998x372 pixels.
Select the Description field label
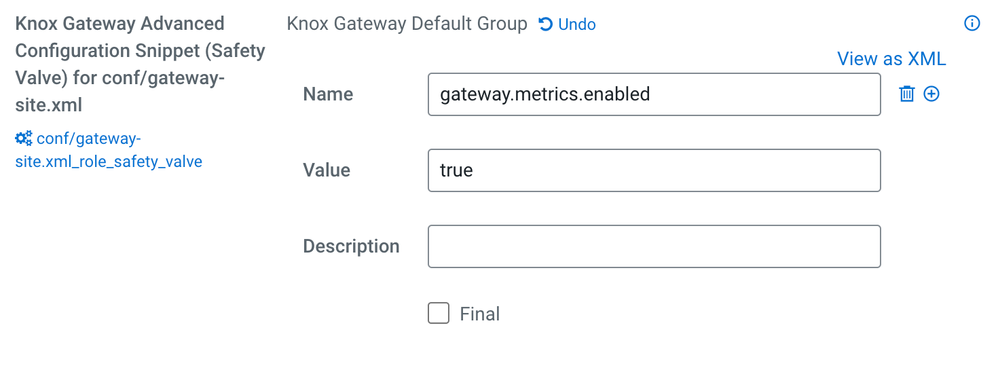click(x=351, y=247)
